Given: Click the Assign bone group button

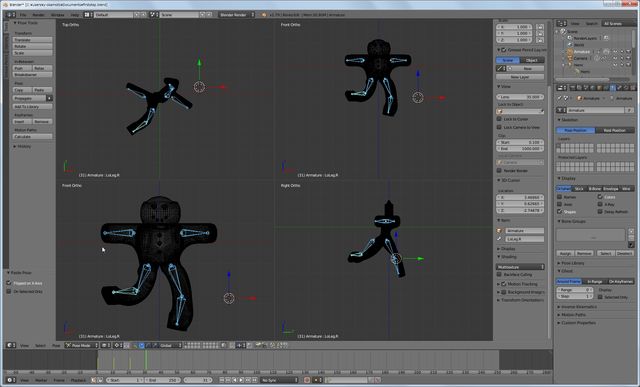Looking at the screenshot, I should click(x=565, y=254).
